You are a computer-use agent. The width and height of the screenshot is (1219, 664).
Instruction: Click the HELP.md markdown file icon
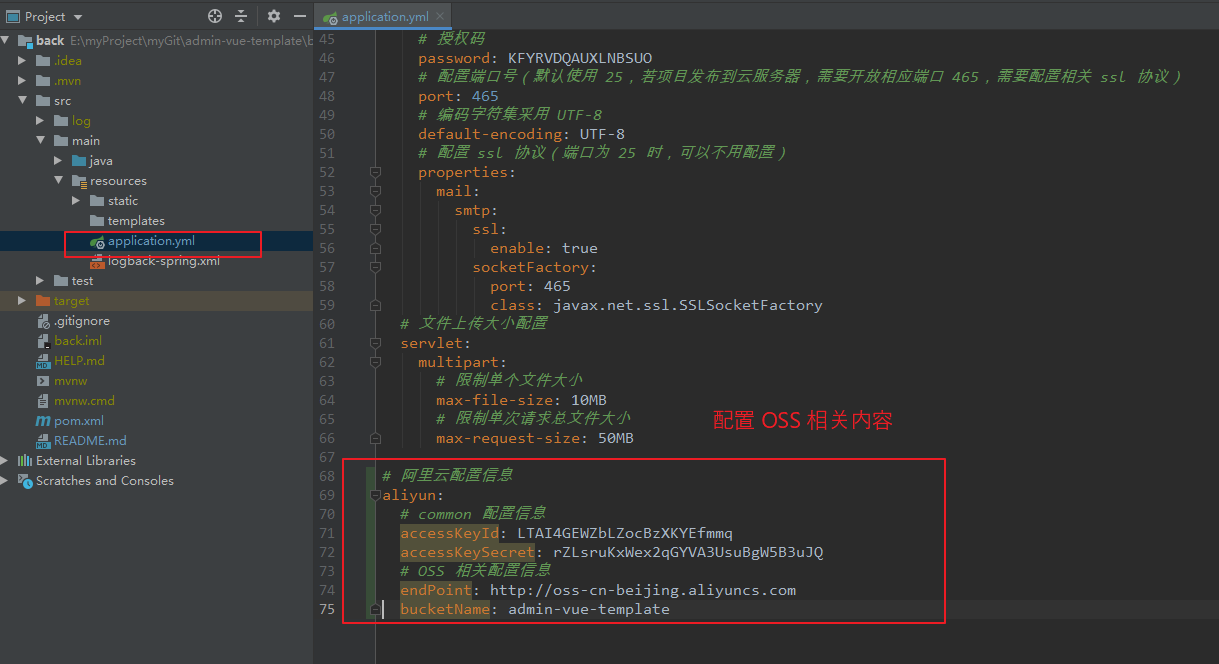click(x=43, y=361)
